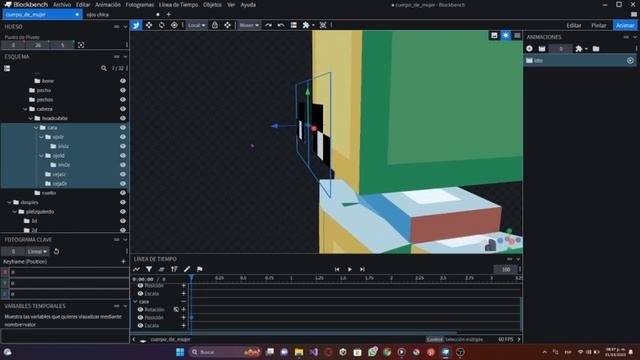Viewport: 640px width, 360px height.
Task: Click the center pivot icon in Hueso panel
Action: [81, 45]
